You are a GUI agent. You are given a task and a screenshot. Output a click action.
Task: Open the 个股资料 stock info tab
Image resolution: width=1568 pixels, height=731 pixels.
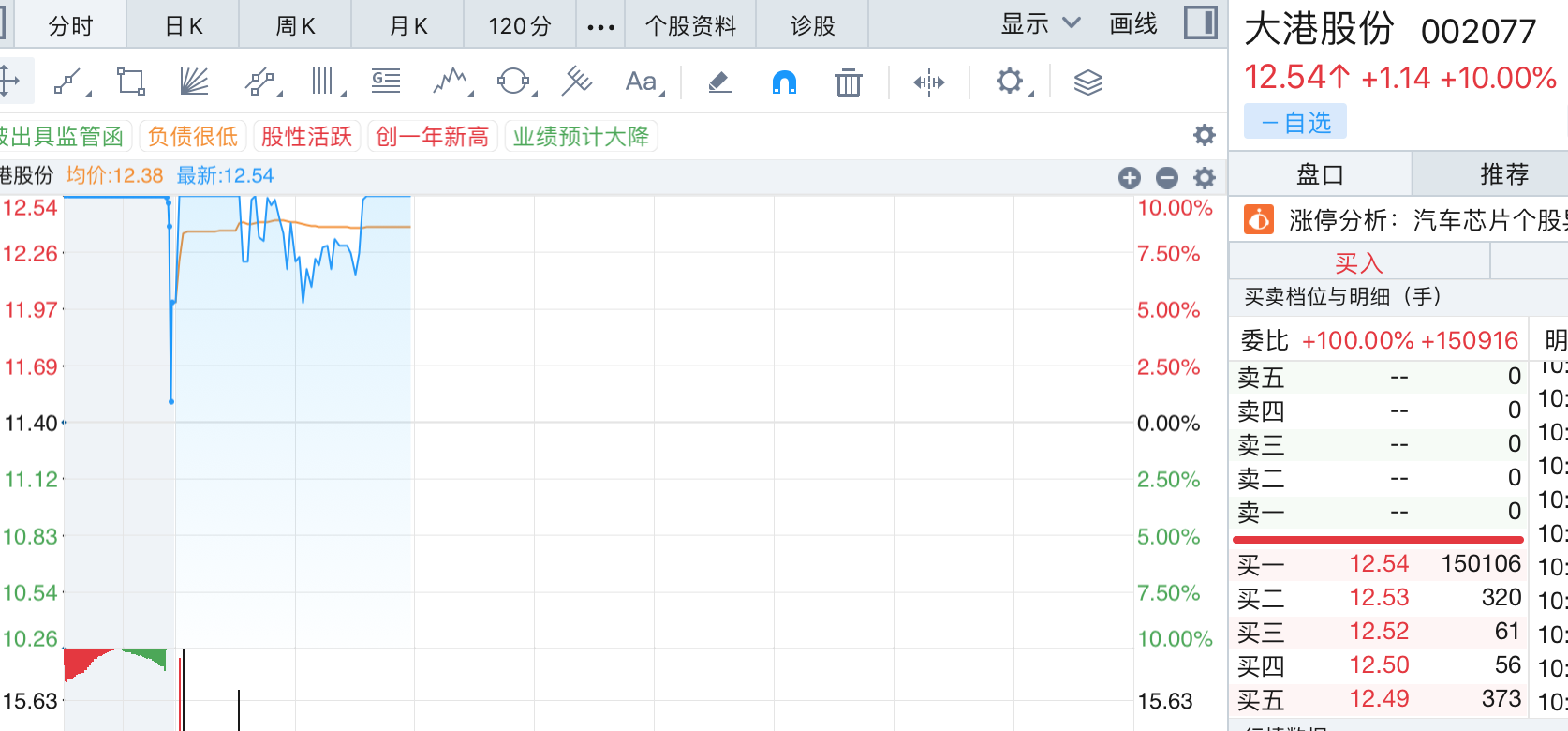pos(691,25)
